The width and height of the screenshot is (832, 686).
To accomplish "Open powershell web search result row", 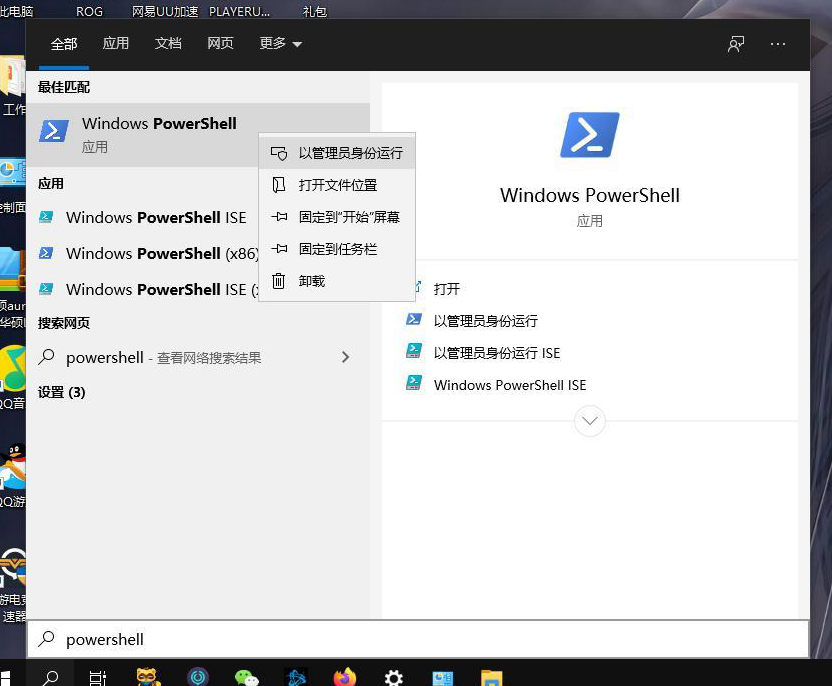I will point(197,358).
